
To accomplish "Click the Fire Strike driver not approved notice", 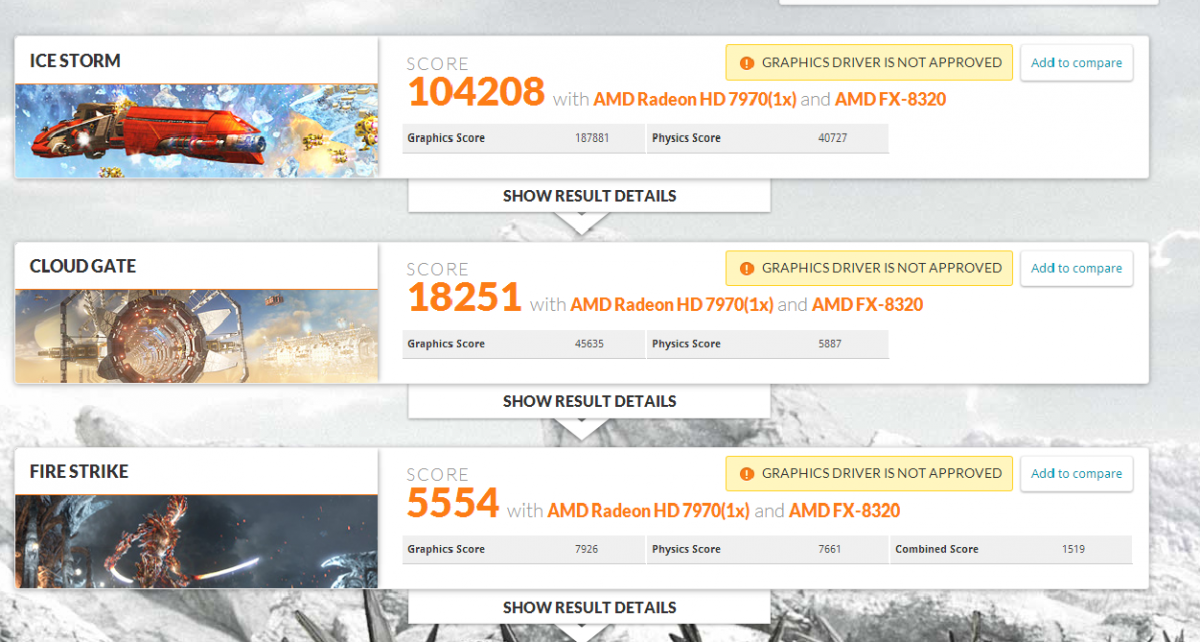I will (869, 473).
